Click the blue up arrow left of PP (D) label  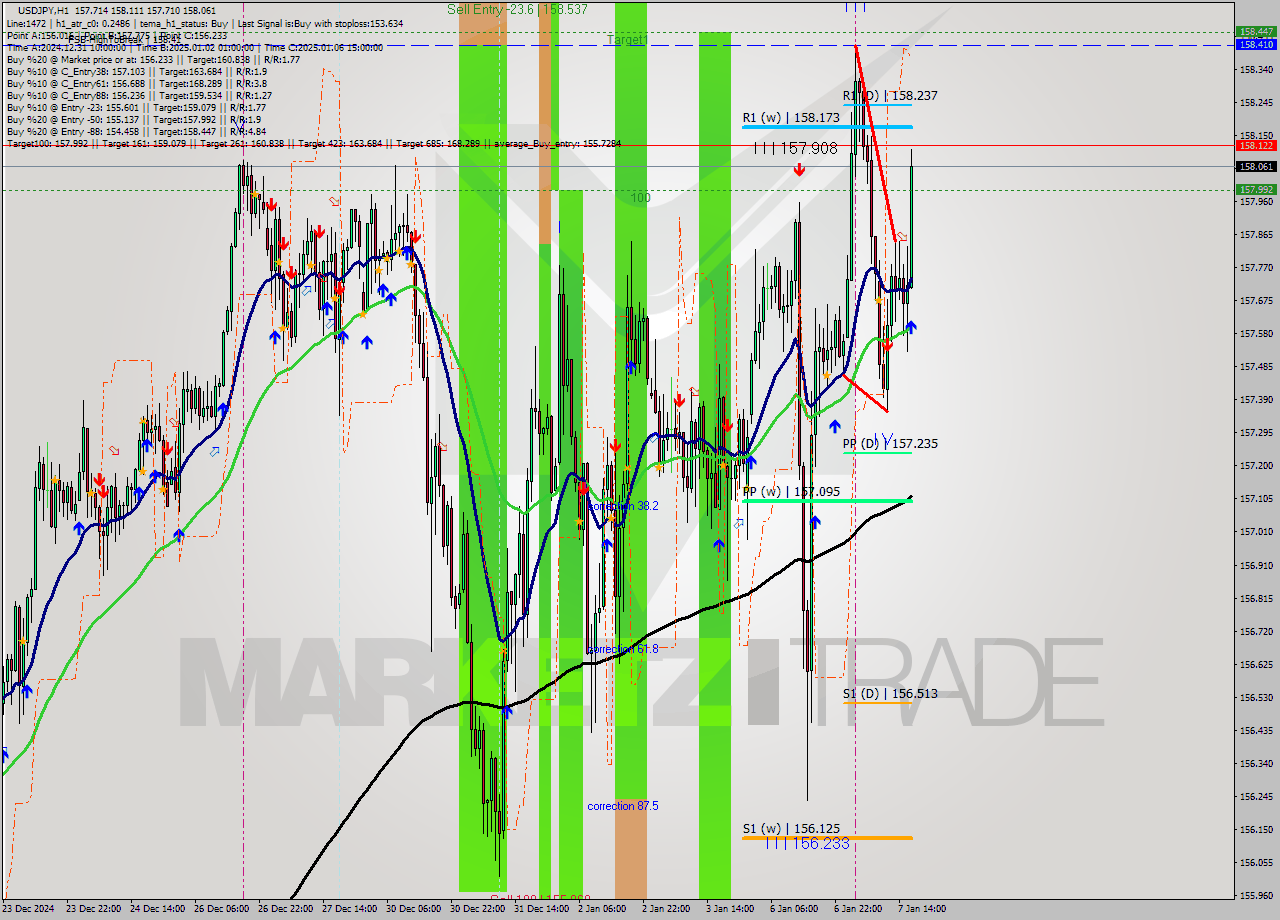pyautogui.click(x=834, y=426)
